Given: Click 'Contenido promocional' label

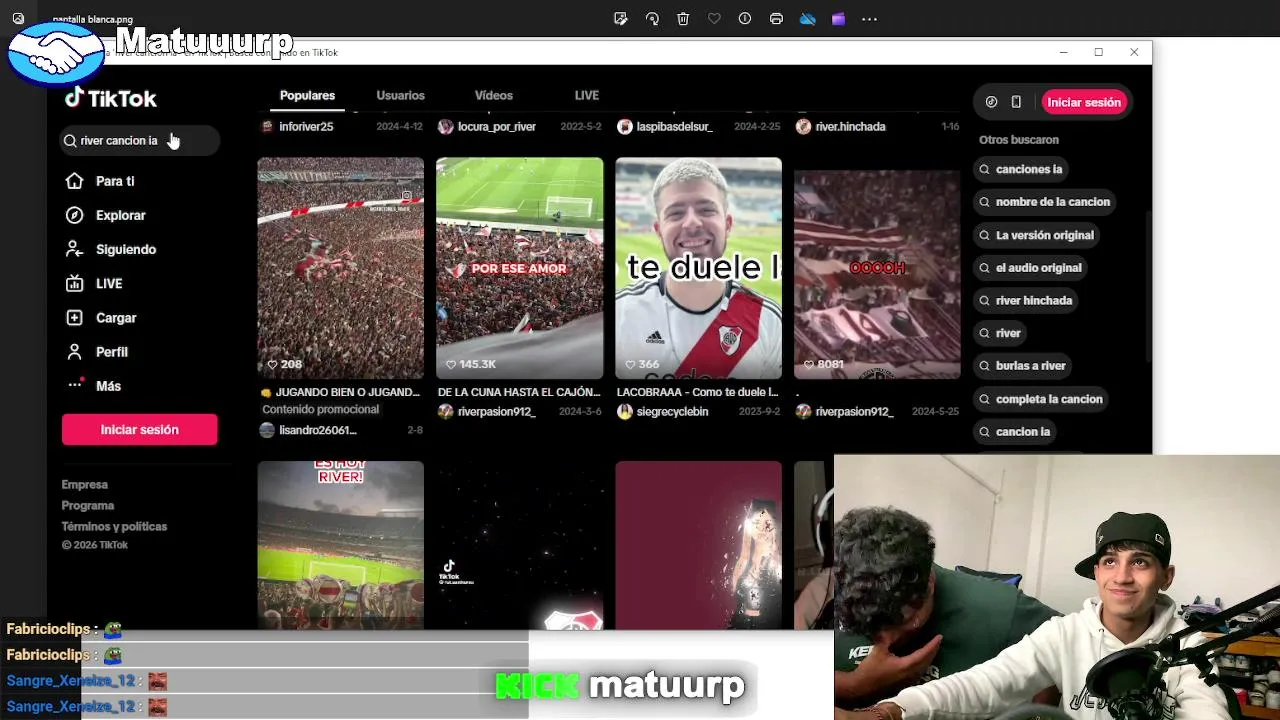Looking at the screenshot, I should point(320,410).
